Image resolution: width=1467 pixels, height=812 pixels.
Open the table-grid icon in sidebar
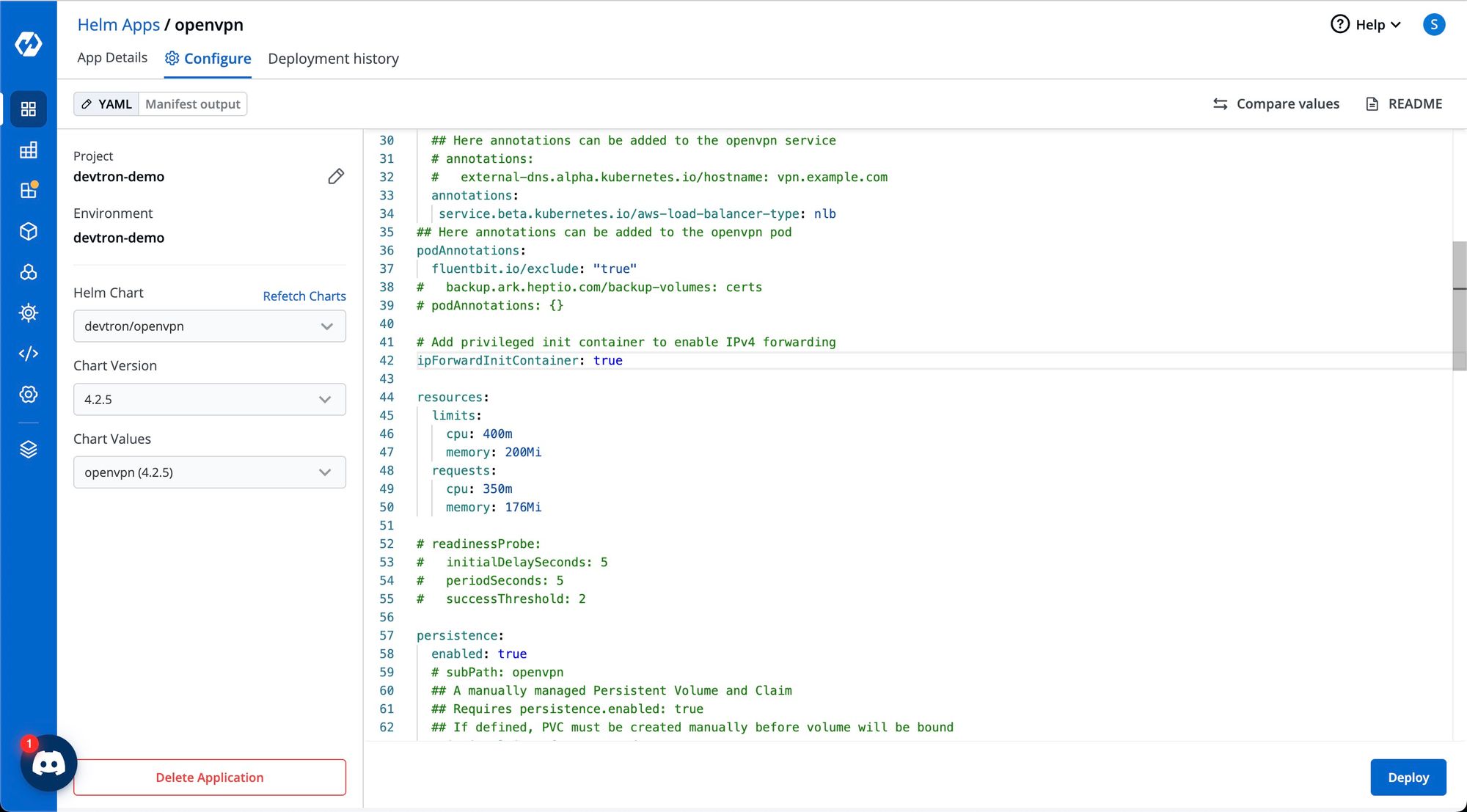pyautogui.click(x=29, y=150)
